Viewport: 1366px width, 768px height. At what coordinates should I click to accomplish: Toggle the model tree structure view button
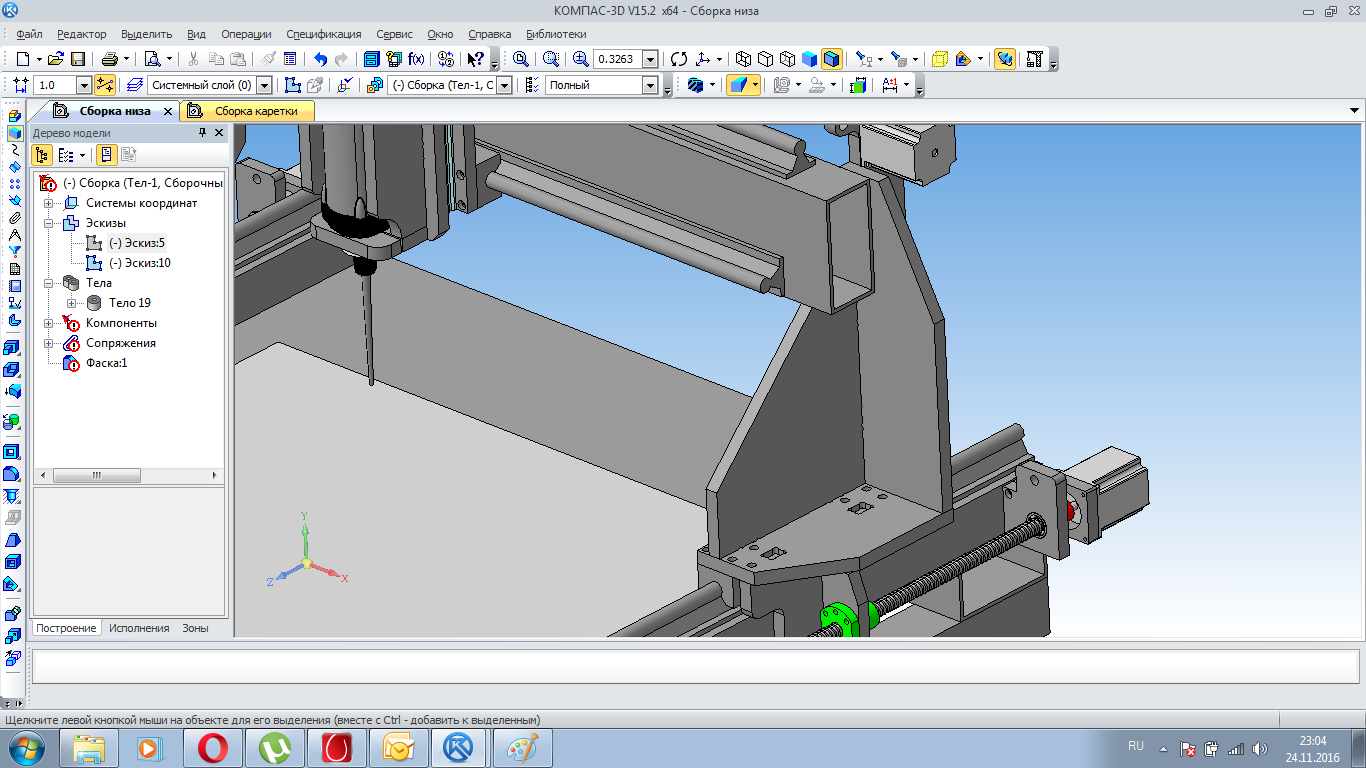pyautogui.click(x=42, y=155)
